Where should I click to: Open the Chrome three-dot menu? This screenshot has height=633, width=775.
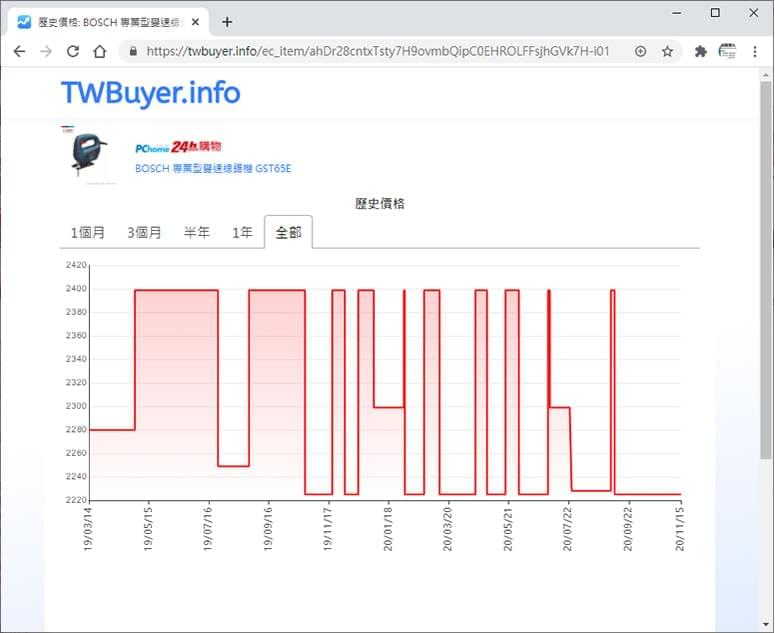click(x=755, y=51)
